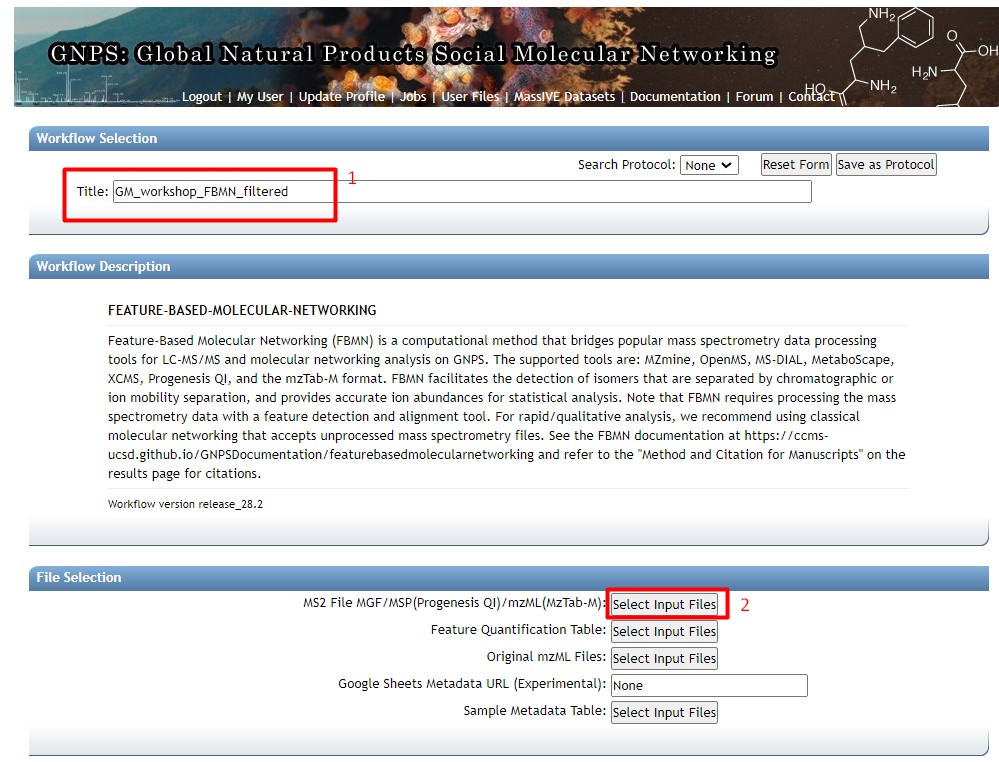This screenshot has width=999, height=762.
Task: Open the Documentation link
Action: 675,97
